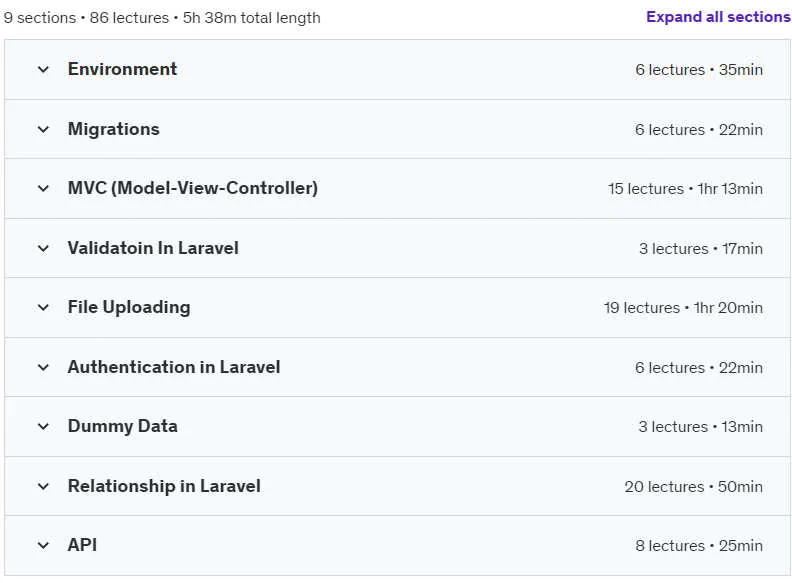Click the 20 lectures • 50min label
792x583 pixels.
[x=694, y=487]
